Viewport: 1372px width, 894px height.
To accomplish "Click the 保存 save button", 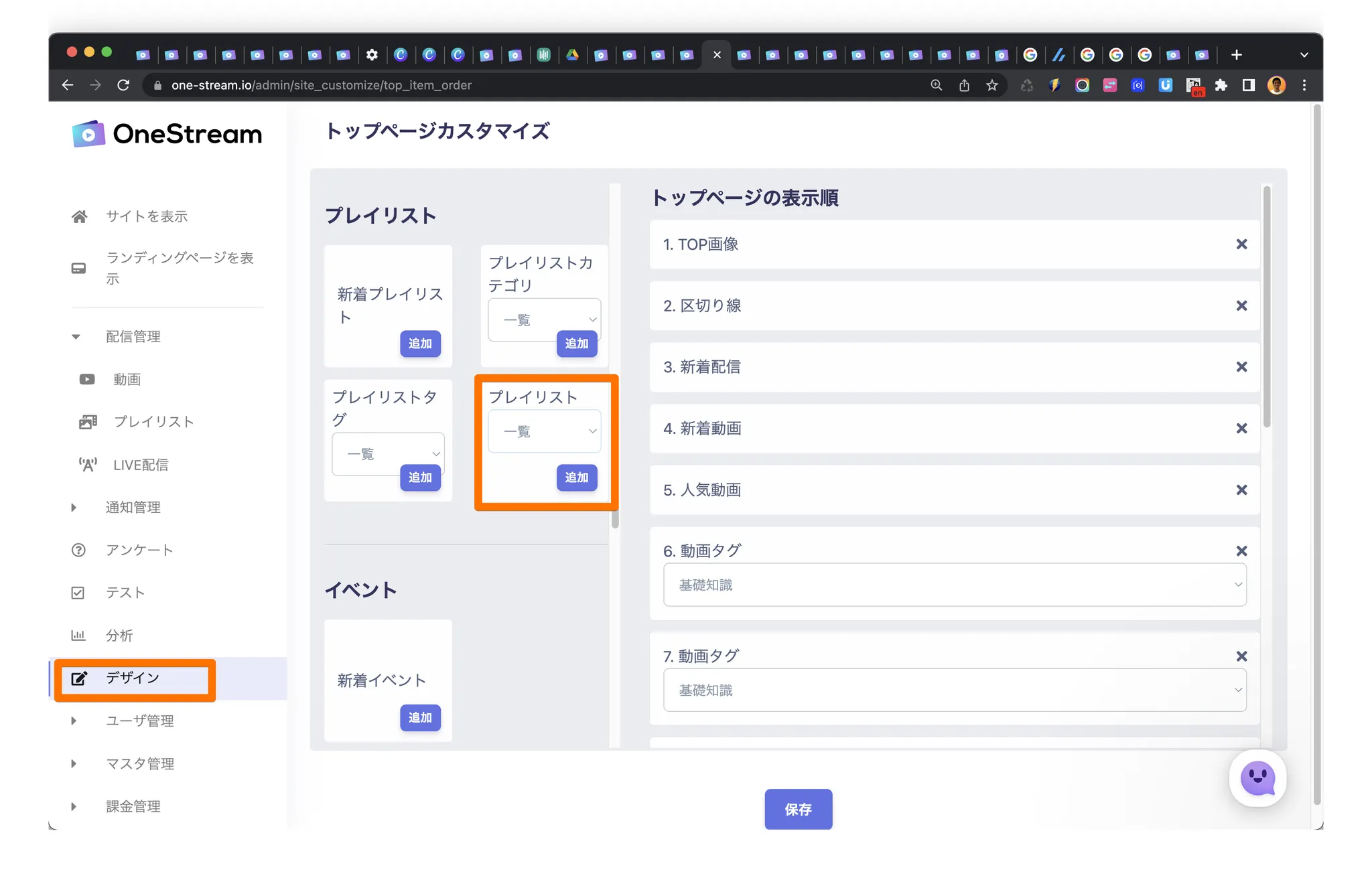I will click(x=798, y=809).
